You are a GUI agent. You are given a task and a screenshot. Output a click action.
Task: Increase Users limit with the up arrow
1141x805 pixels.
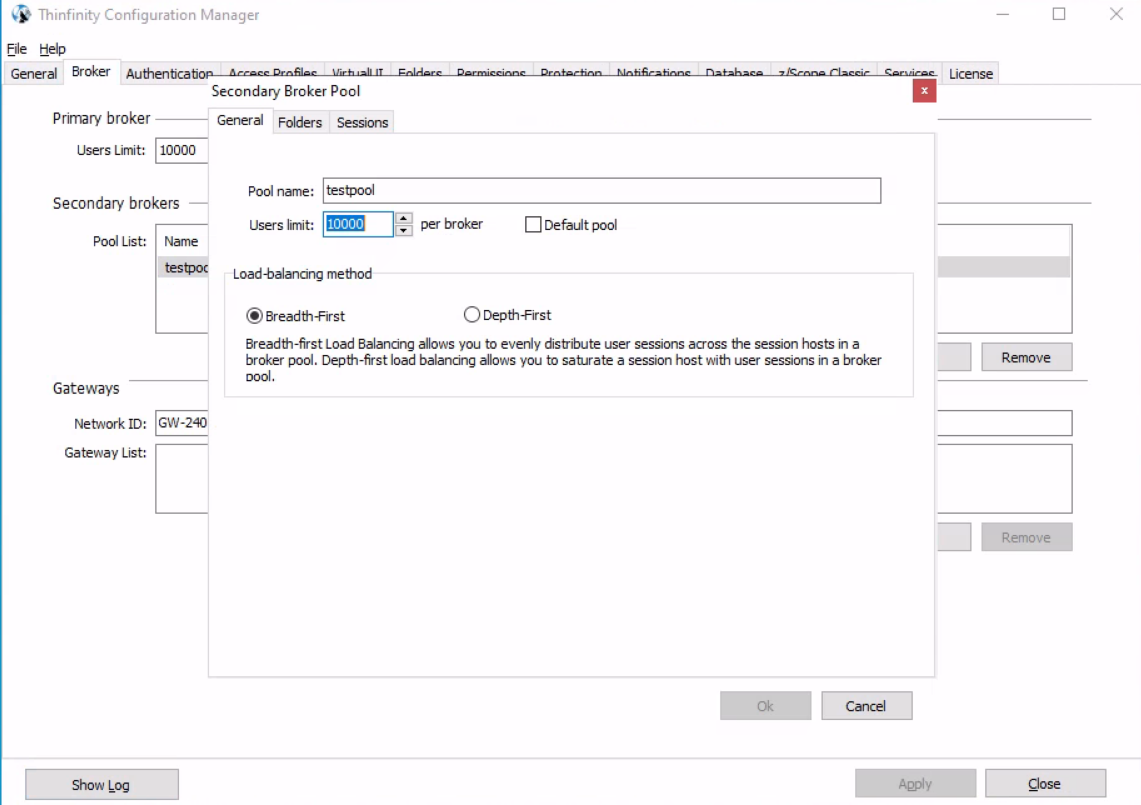click(403, 218)
